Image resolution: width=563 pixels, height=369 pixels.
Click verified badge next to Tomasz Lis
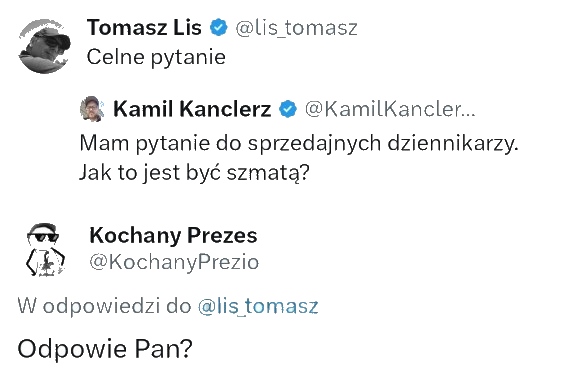[x=219, y=28]
